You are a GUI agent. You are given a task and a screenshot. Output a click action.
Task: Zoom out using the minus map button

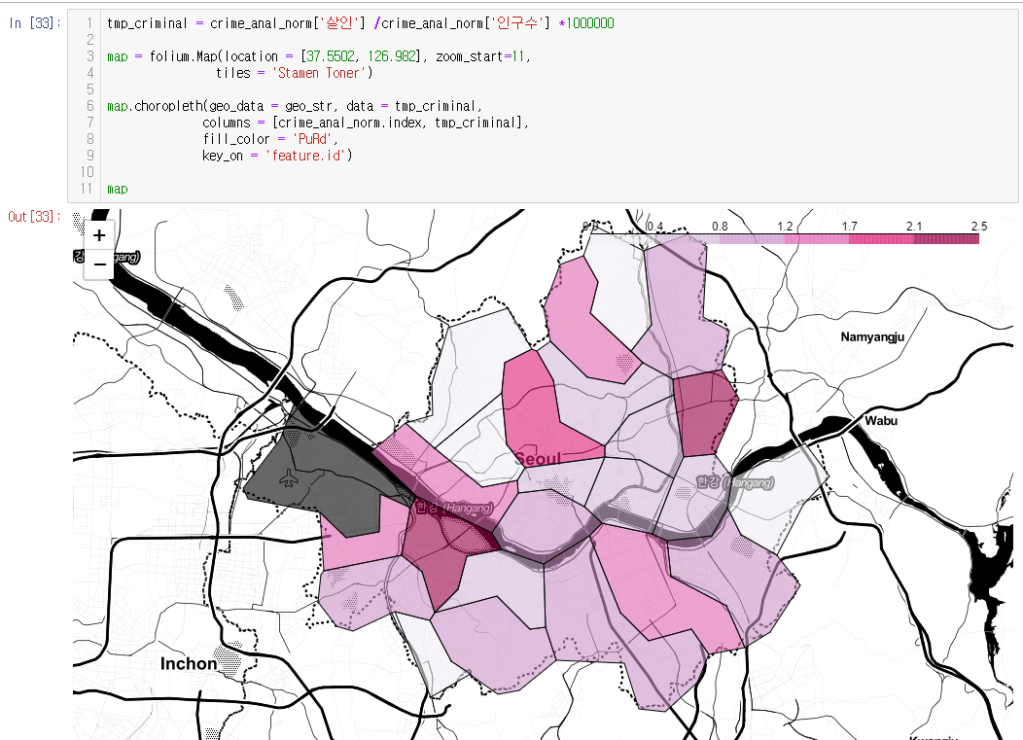[x=99, y=264]
